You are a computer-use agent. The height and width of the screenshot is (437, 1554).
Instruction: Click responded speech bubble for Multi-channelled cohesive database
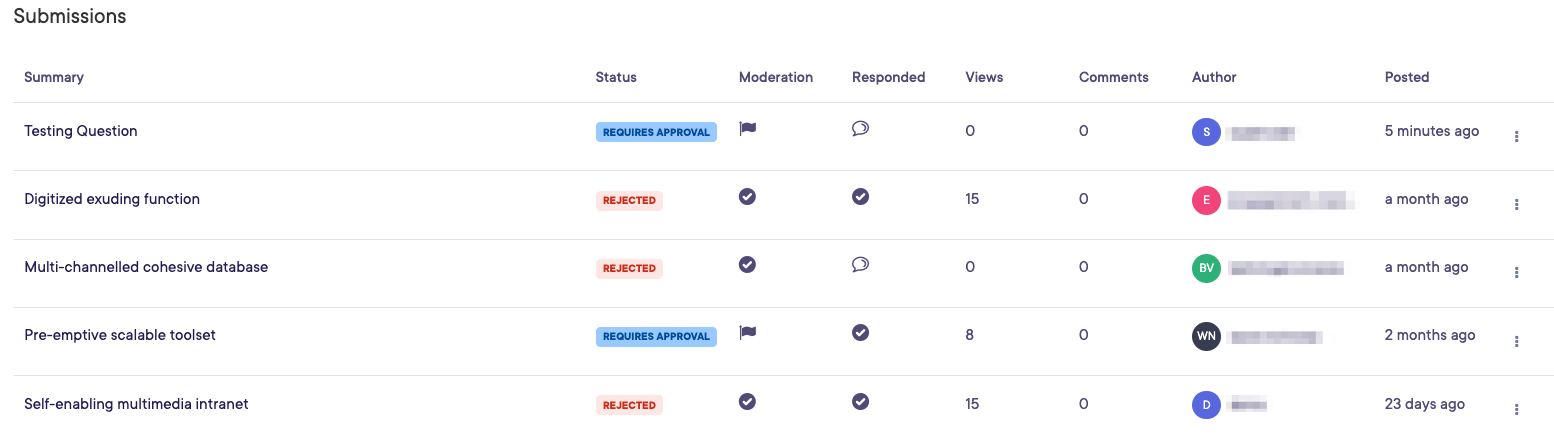pos(860,265)
